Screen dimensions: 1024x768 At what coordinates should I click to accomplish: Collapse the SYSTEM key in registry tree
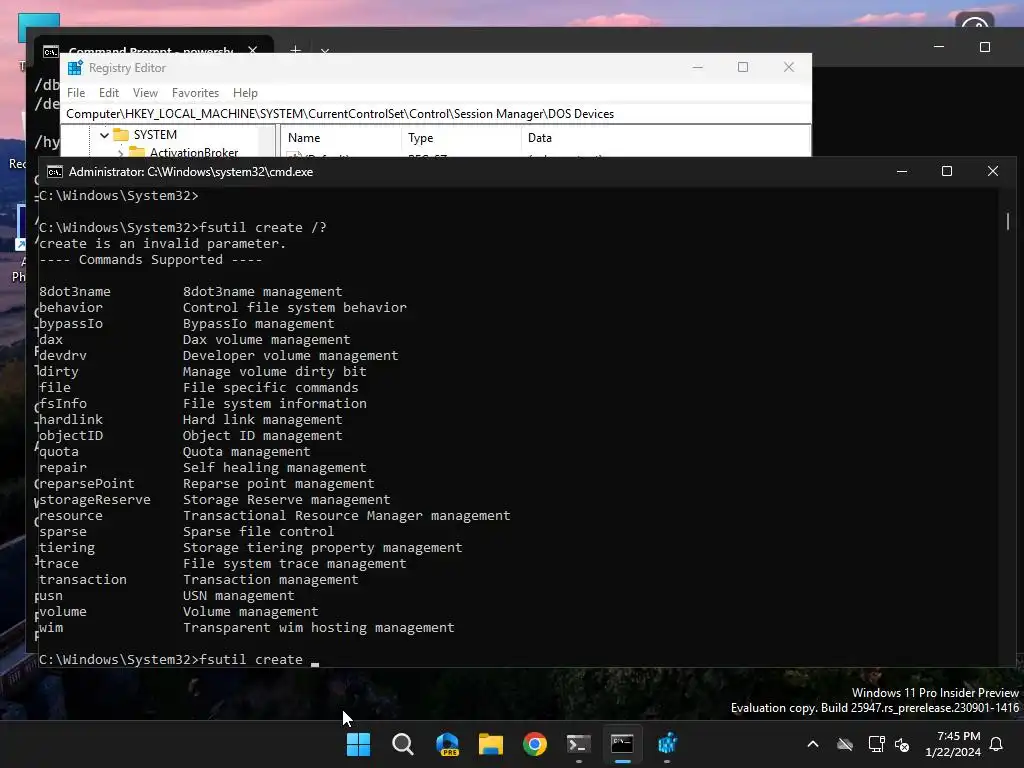tap(104, 135)
